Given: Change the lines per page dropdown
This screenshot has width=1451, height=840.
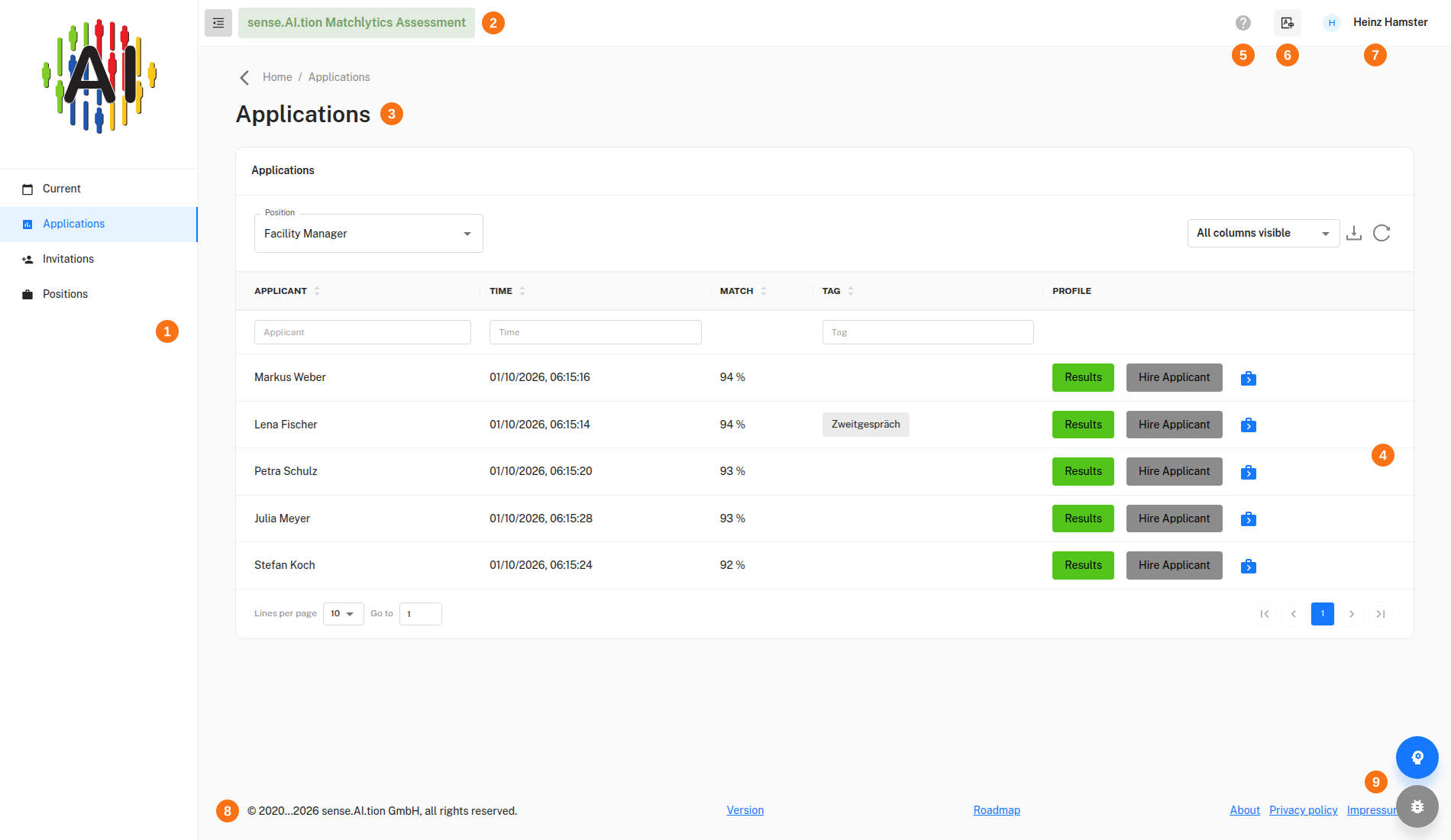Looking at the screenshot, I should coord(344,614).
